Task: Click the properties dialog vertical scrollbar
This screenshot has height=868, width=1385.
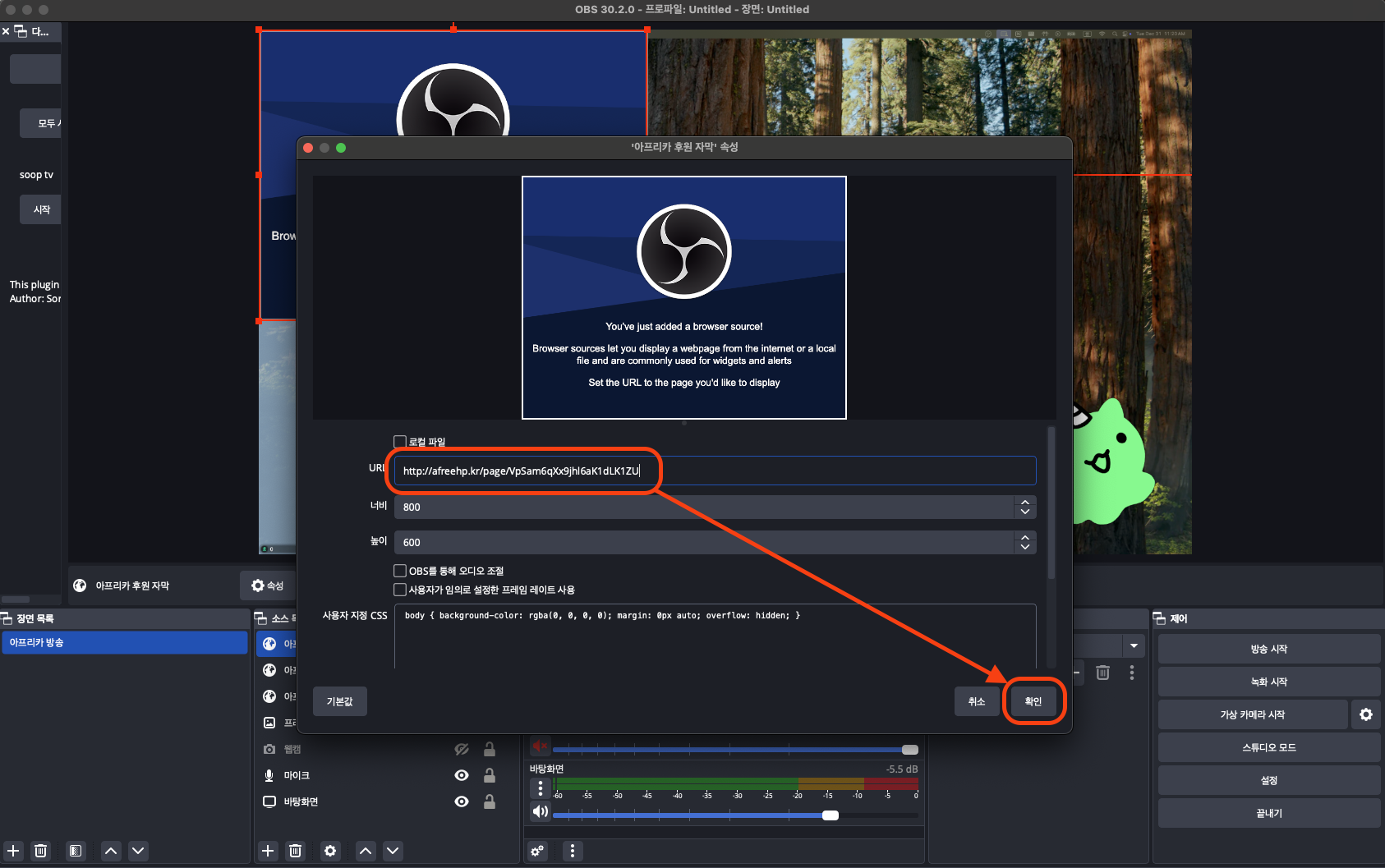Action: [1051, 503]
